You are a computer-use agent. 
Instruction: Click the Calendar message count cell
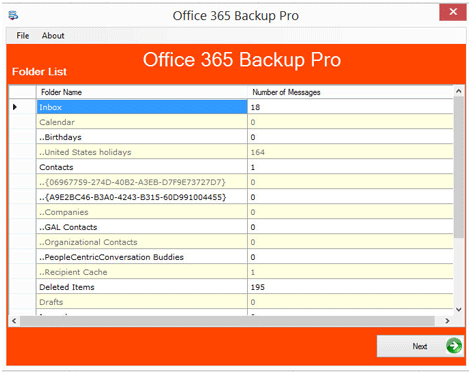(350, 122)
